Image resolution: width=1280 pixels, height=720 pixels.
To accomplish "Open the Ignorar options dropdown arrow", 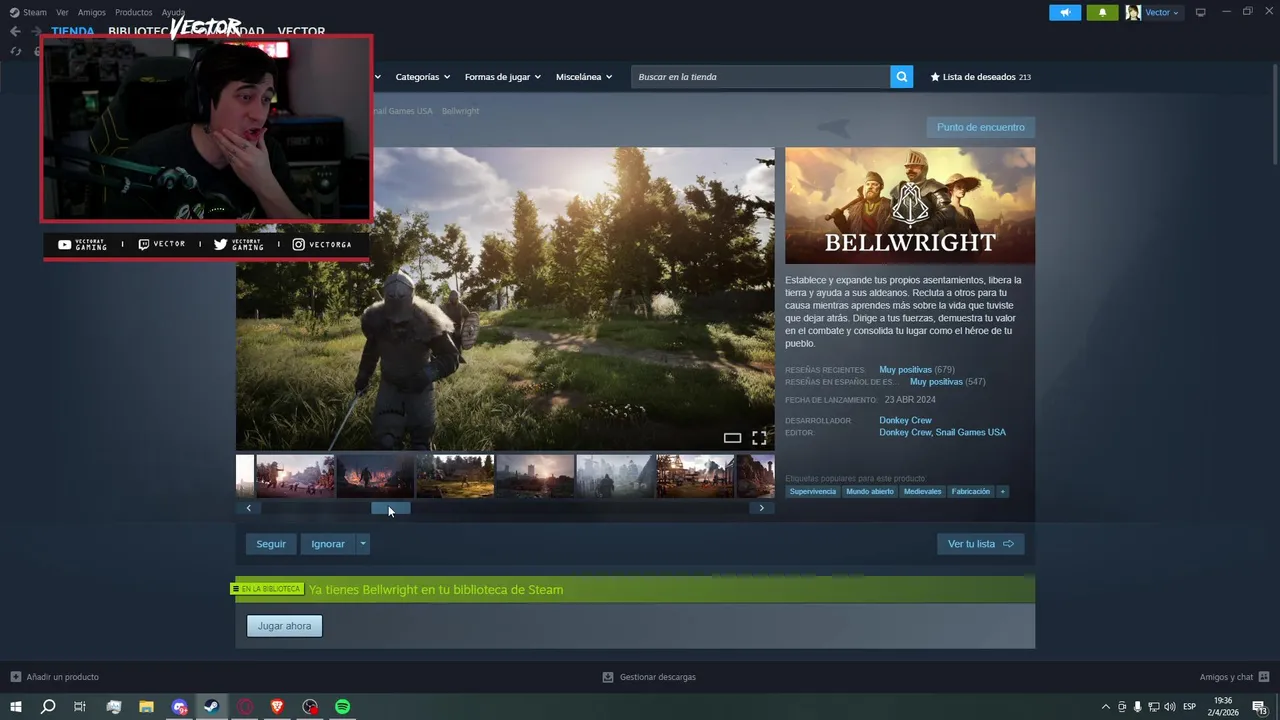I will coord(363,544).
